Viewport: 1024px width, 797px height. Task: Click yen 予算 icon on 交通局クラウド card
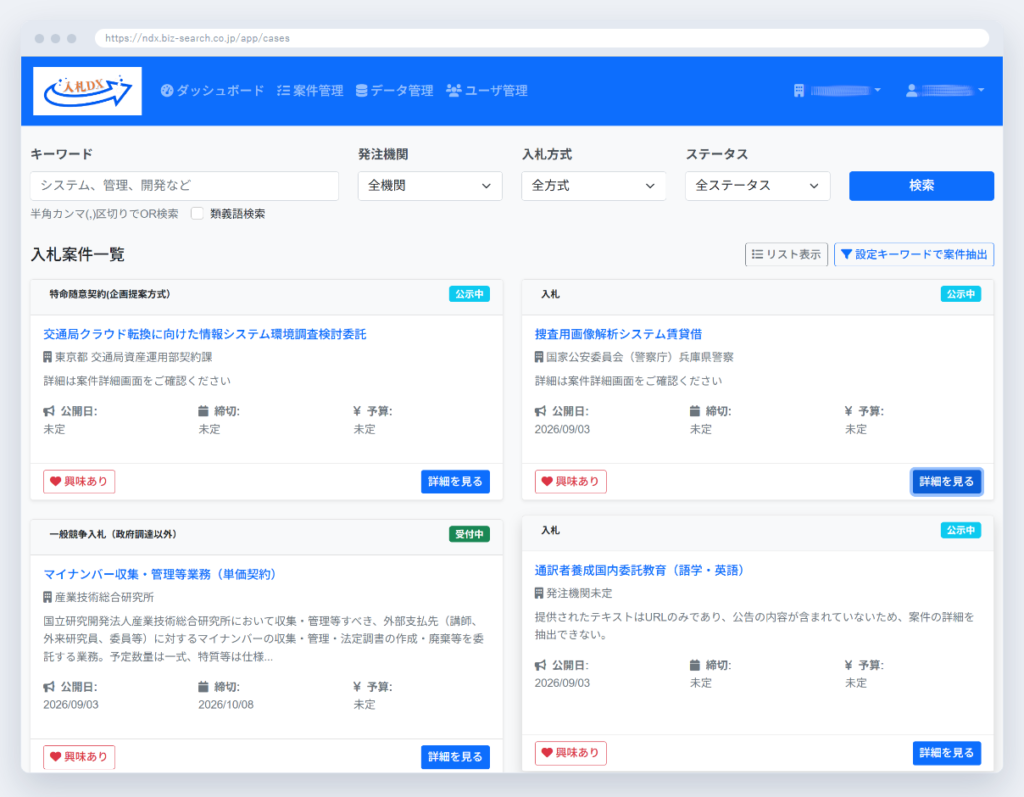pyautogui.click(x=357, y=411)
